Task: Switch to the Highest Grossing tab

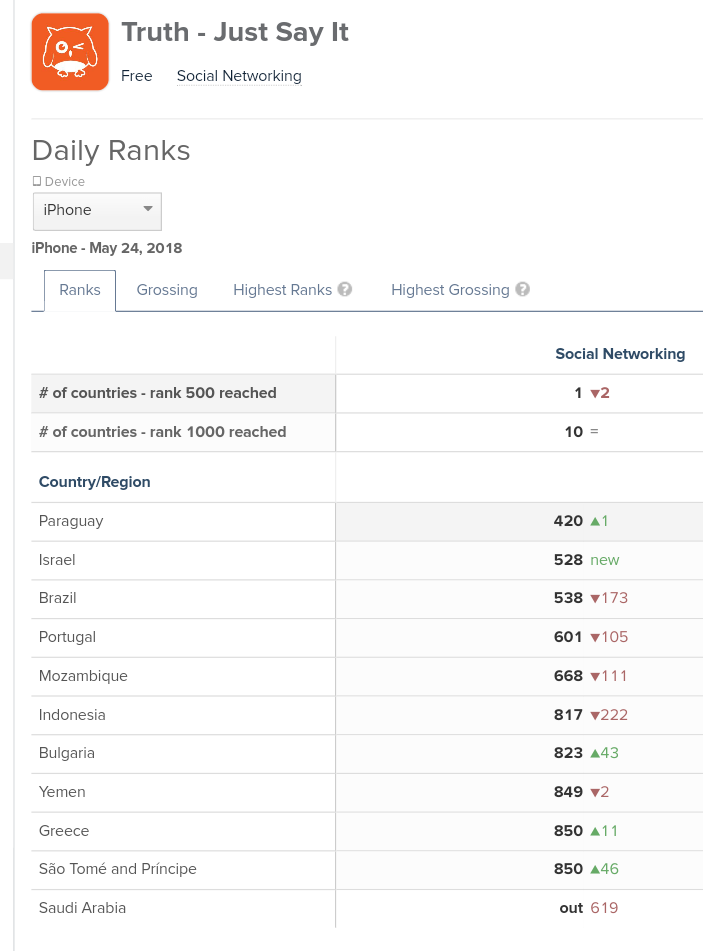Action: pyautogui.click(x=448, y=289)
